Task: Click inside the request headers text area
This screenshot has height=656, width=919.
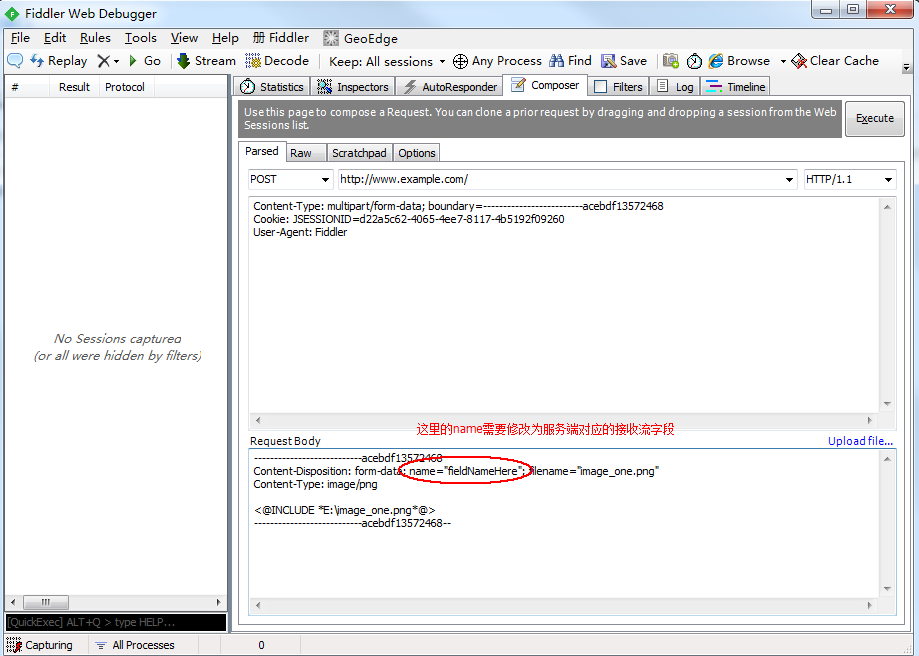Action: pos(566,305)
